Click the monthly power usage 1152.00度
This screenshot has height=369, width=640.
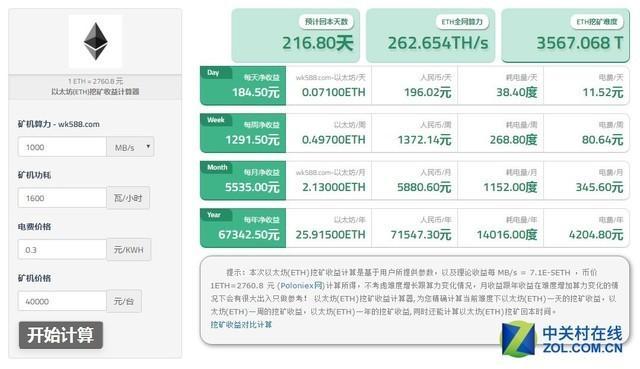coord(510,187)
